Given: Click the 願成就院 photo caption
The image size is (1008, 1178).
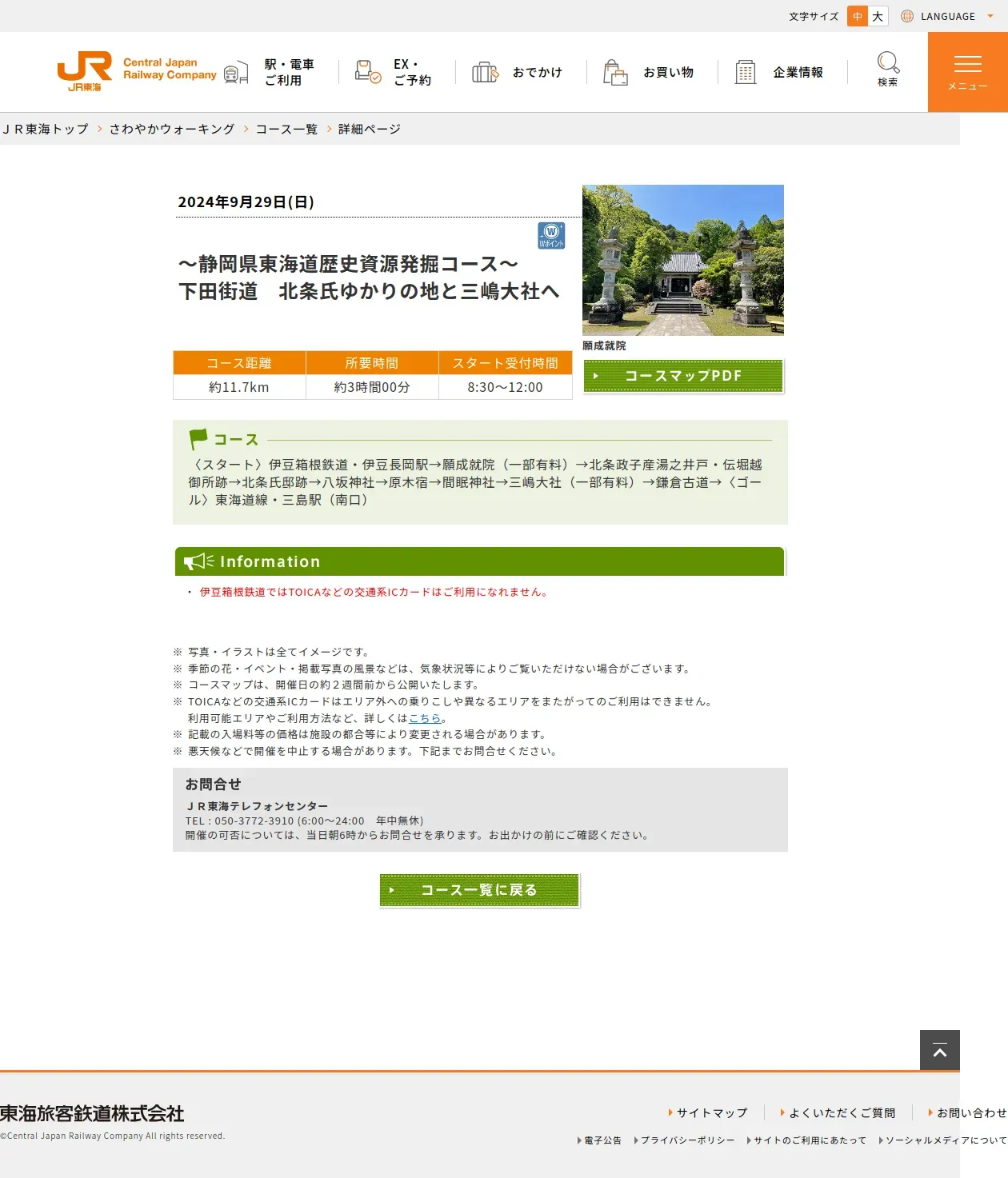Looking at the screenshot, I should 605,345.
